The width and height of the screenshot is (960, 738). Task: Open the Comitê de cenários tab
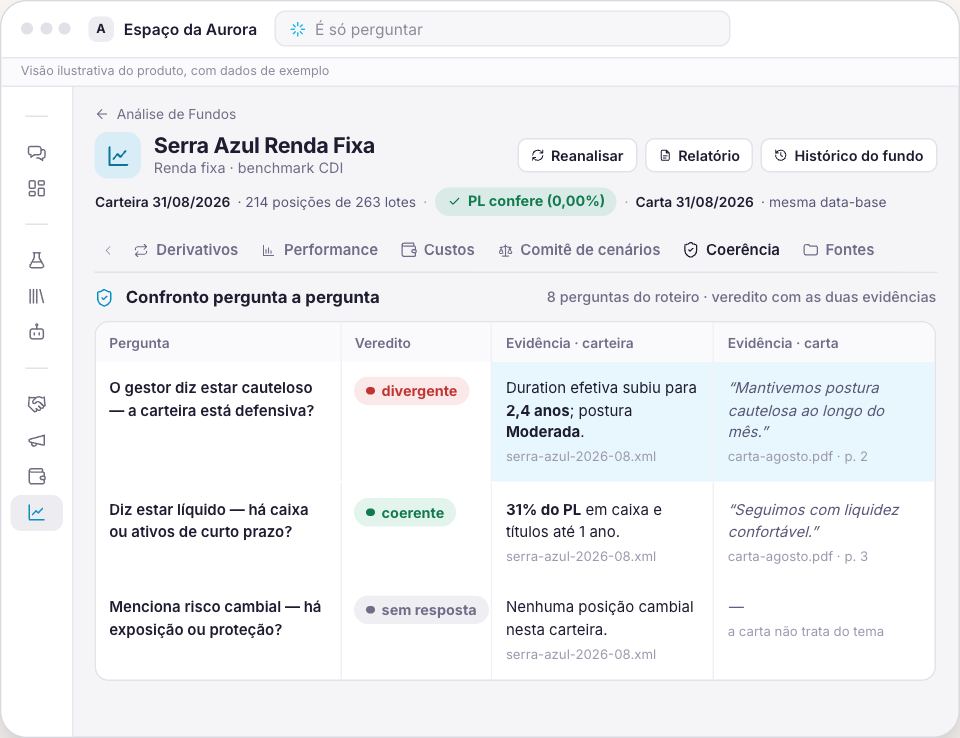click(579, 250)
